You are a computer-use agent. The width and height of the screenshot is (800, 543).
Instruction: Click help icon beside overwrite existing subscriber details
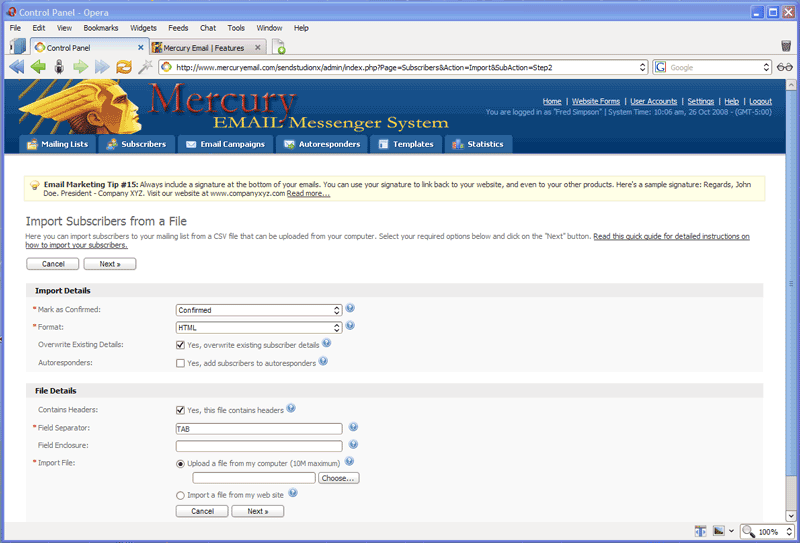coord(327,343)
